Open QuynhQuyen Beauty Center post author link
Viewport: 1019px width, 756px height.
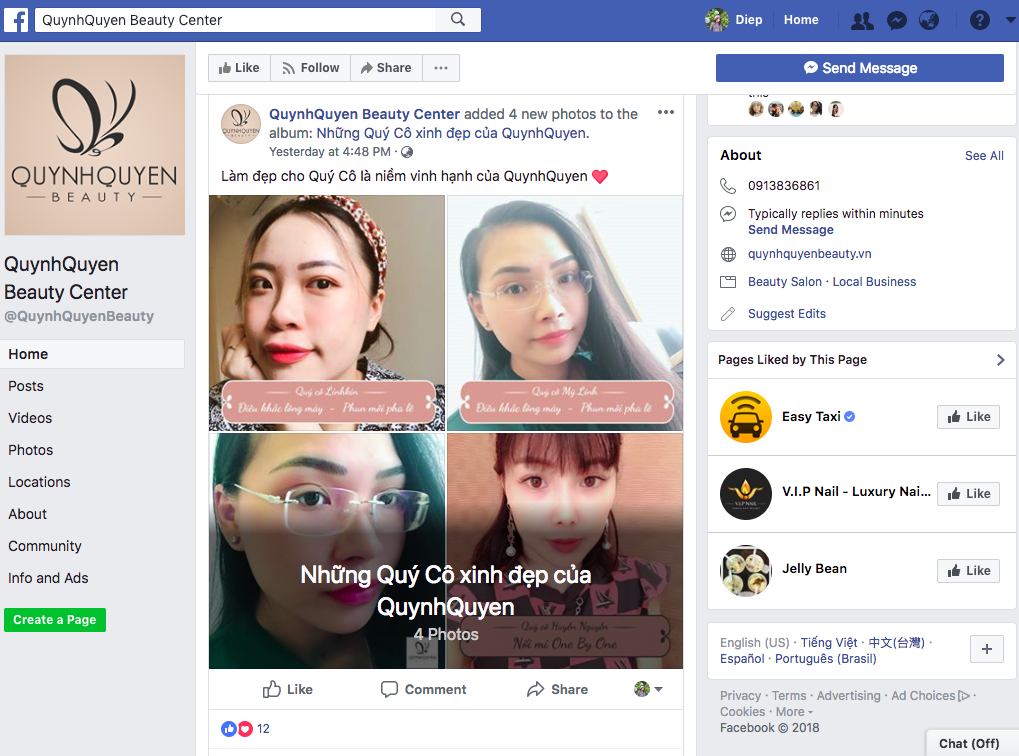(365, 114)
